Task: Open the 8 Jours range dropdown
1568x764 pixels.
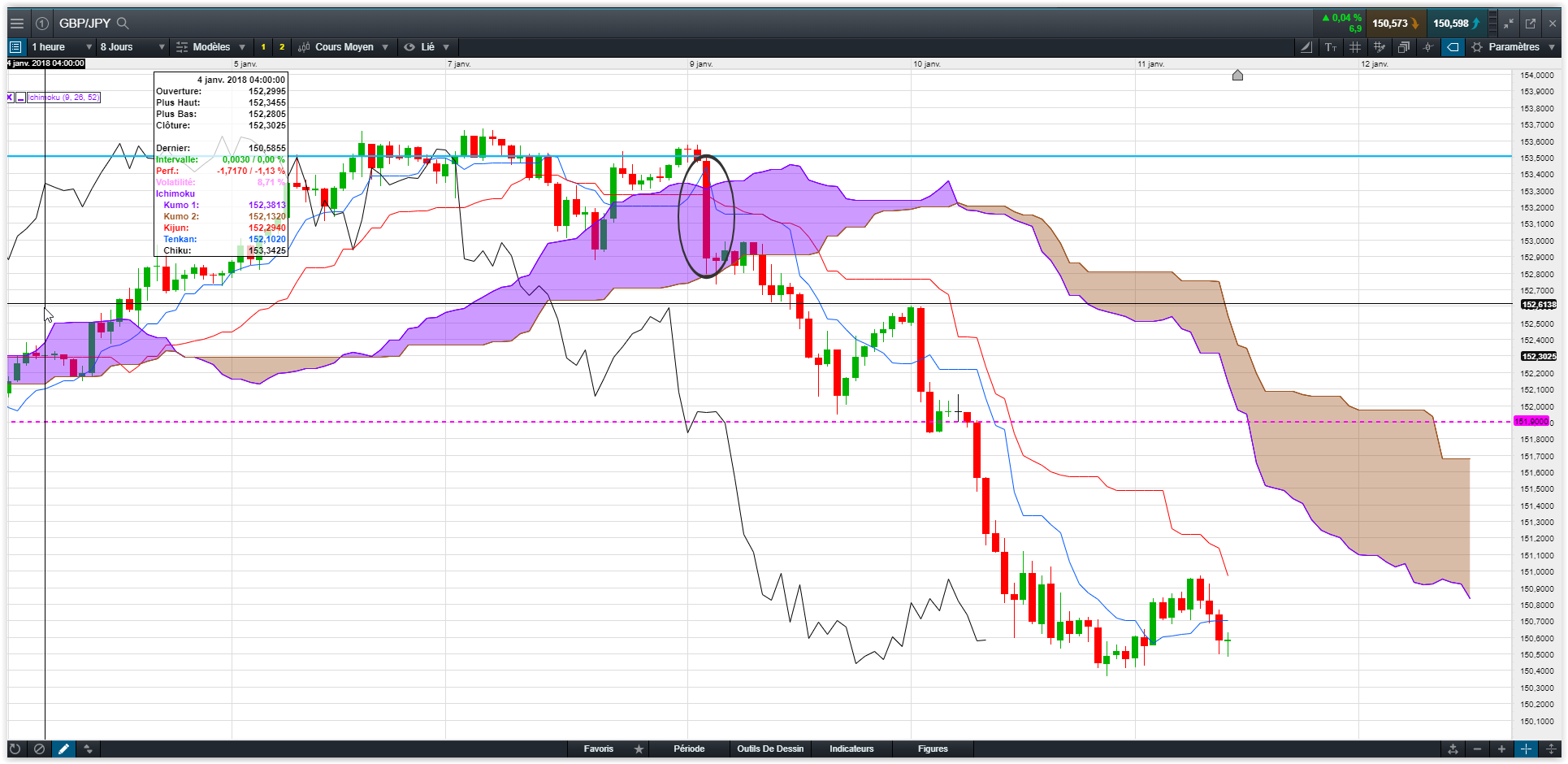Action: (x=132, y=47)
